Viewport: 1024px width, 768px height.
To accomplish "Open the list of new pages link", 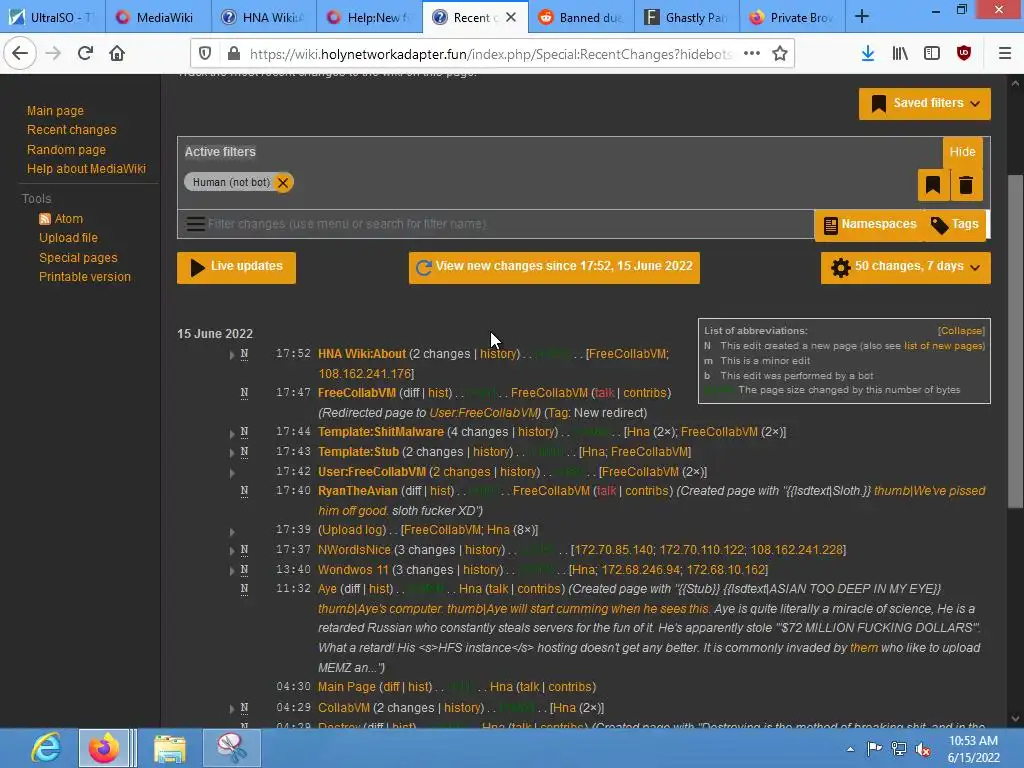I will click(x=944, y=345).
